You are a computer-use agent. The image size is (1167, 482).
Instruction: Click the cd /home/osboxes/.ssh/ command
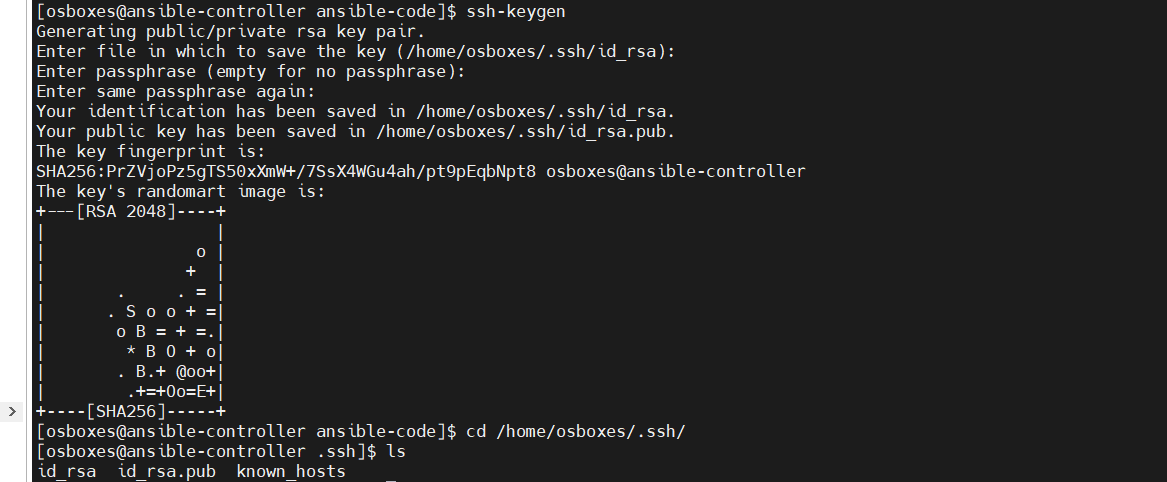(x=575, y=432)
